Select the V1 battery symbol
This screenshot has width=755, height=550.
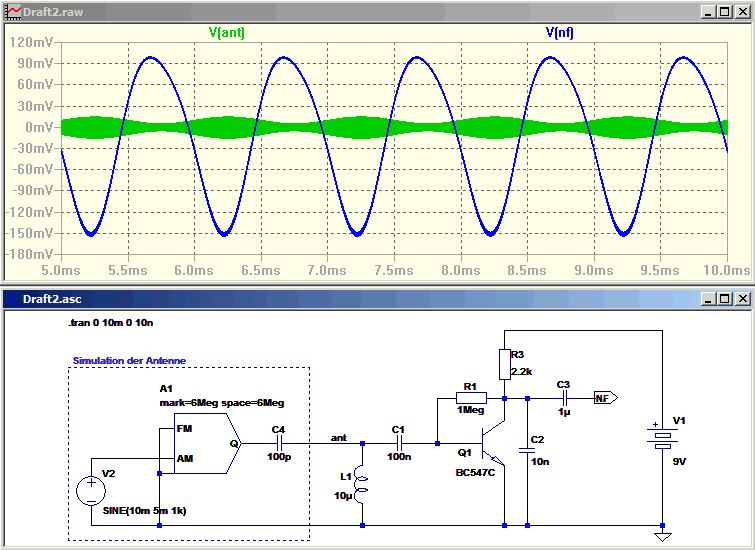(663, 439)
